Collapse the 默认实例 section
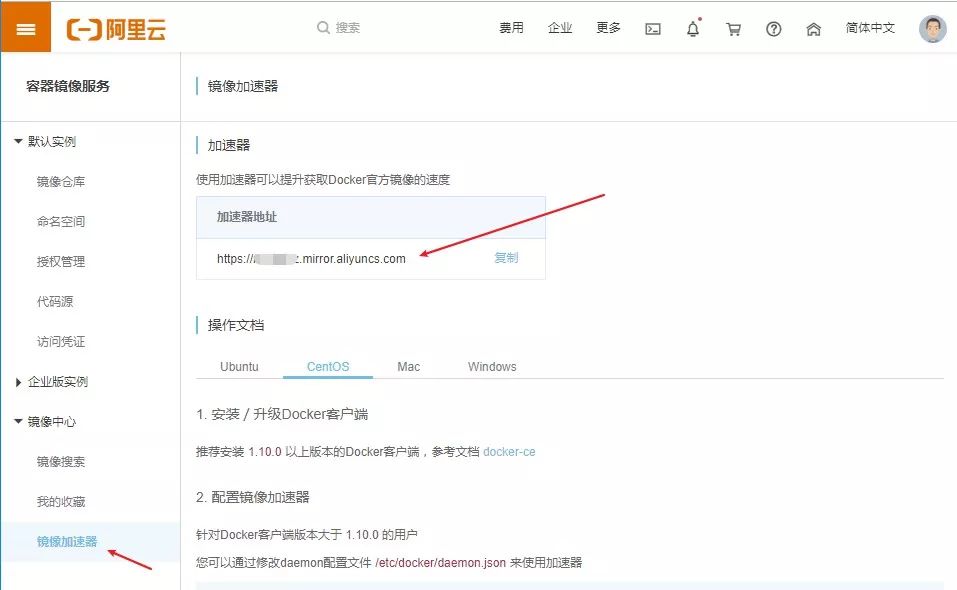Image resolution: width=957 pixels, height=590 pixels. pyautogui.click(x=18, y=142)
